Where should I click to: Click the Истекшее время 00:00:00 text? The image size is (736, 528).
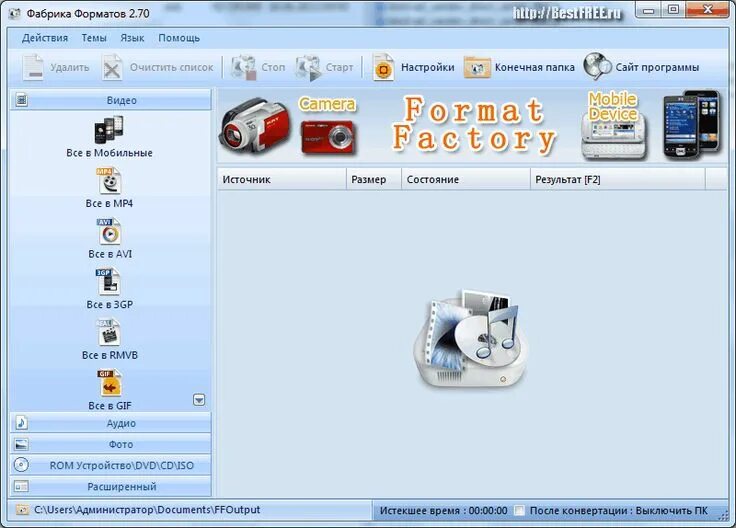point(444,511)
